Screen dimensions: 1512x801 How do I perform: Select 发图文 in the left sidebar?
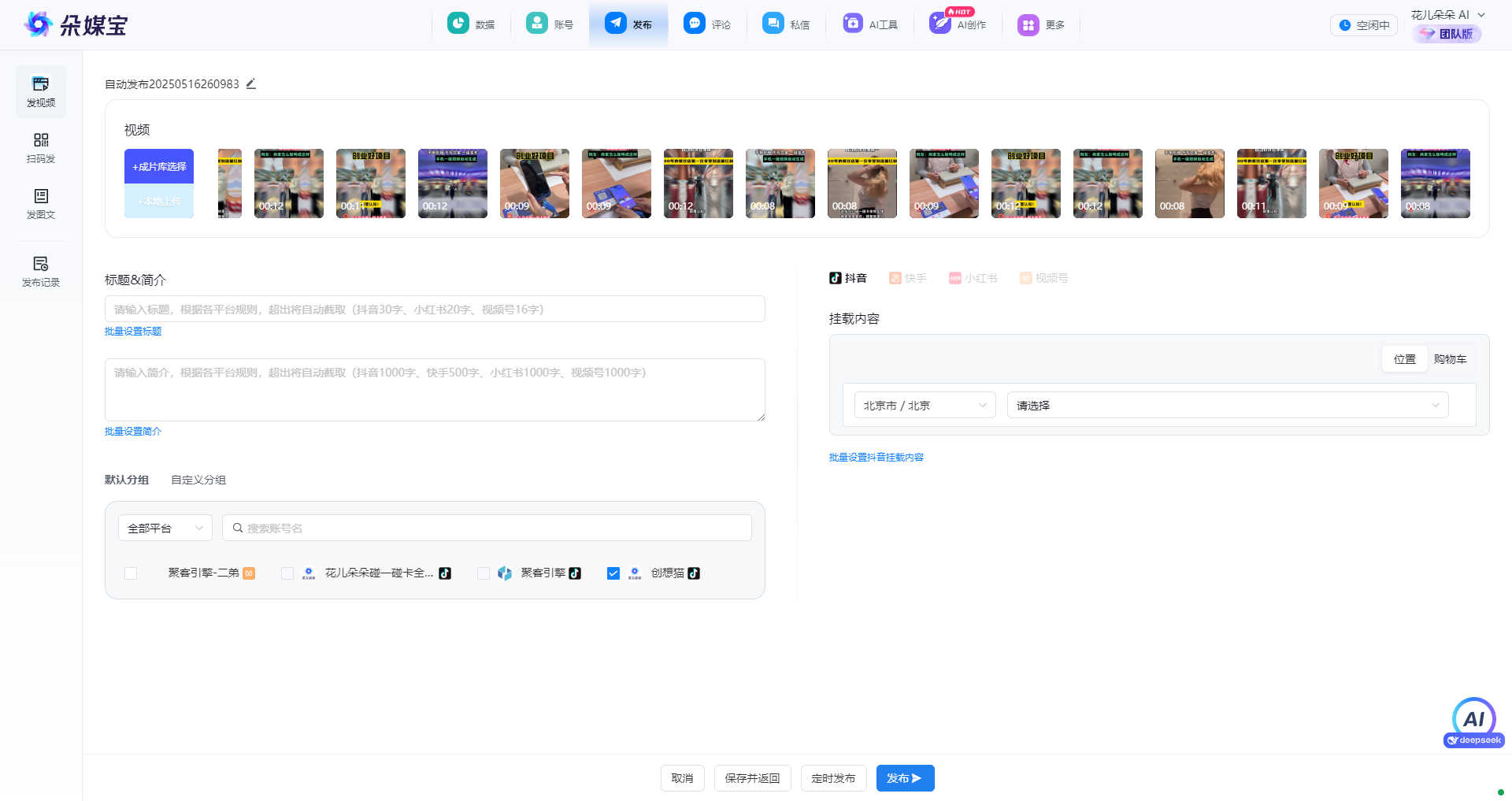click(40, 205)
